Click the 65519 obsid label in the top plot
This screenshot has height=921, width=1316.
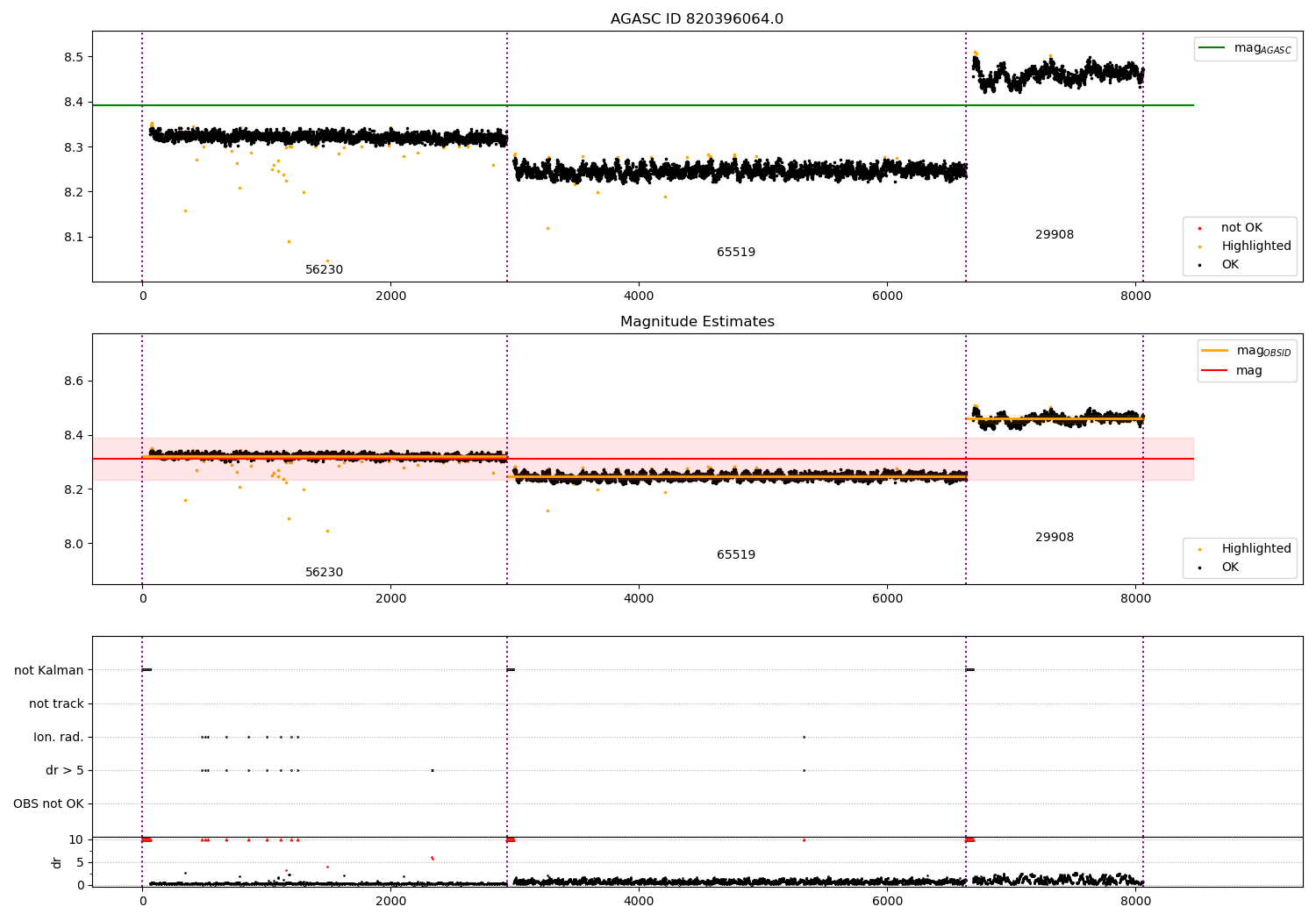(735, 253)
